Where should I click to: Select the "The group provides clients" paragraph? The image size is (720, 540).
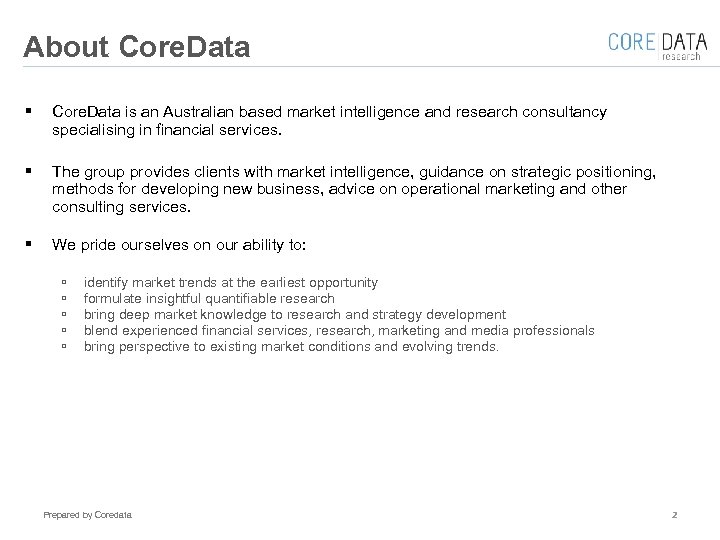tap(353, 190)
